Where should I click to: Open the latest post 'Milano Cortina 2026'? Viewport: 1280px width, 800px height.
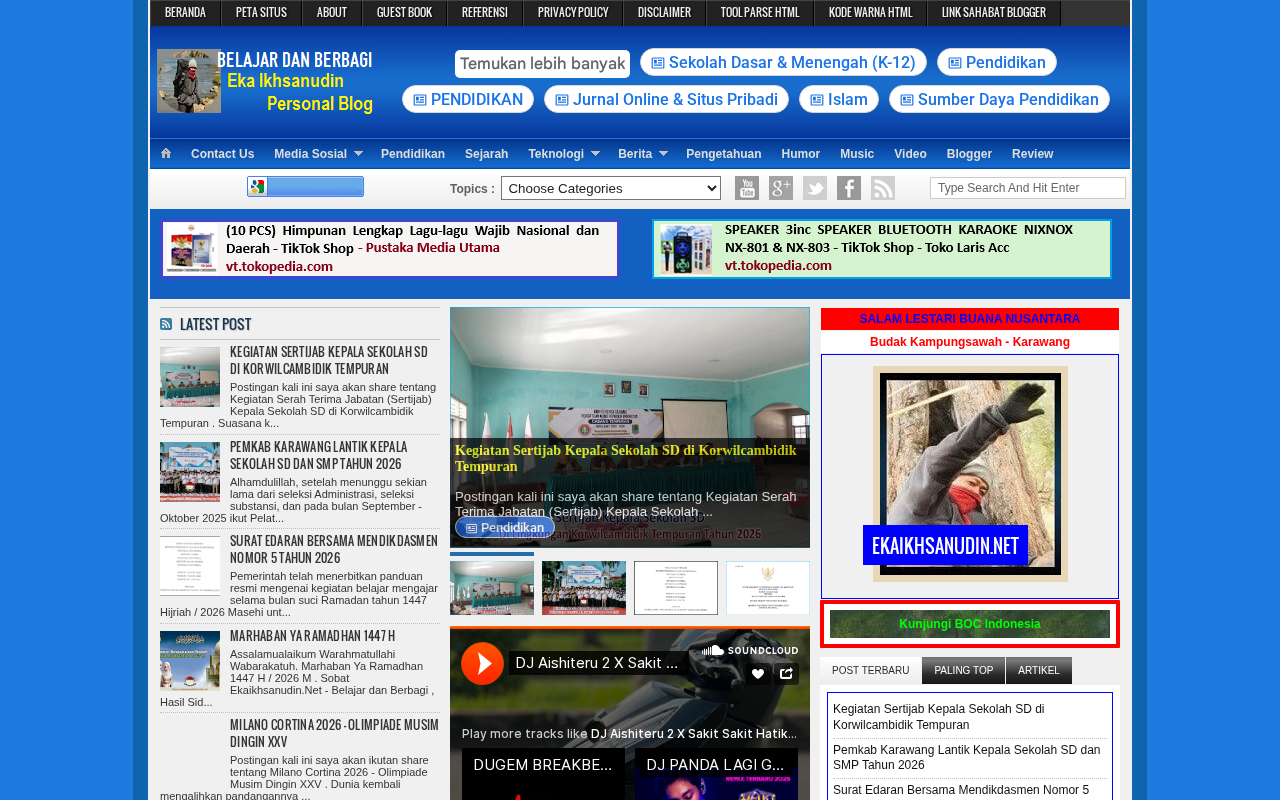coord(334,733)
